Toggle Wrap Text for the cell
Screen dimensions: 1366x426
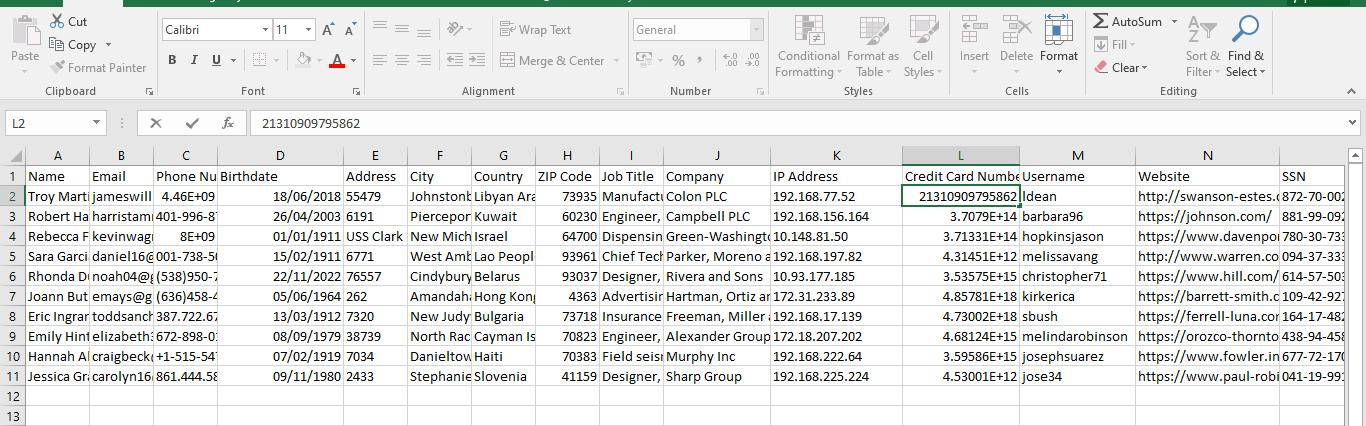pos(536,30)
